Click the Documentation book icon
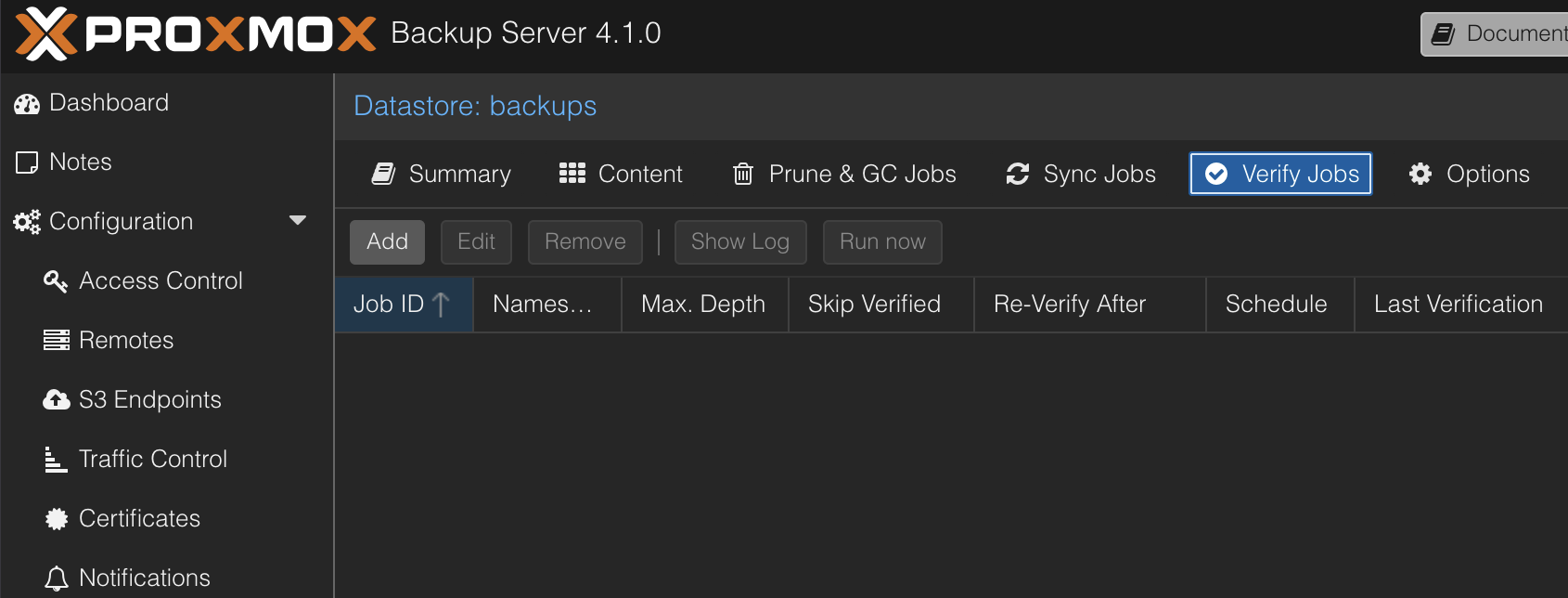This screenshot has width=1568, height=598. pyautogui.click(x=1443, y=34)
